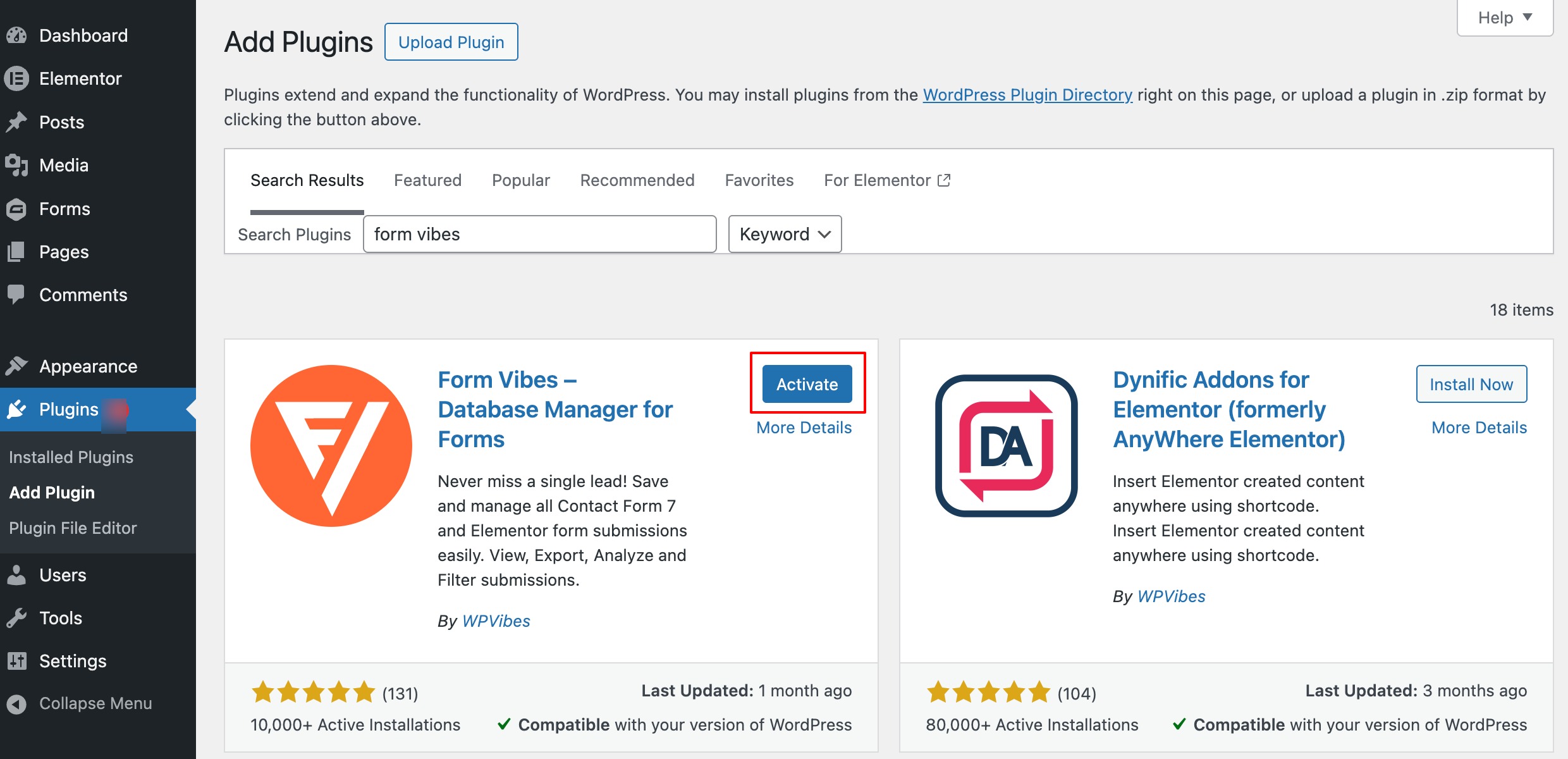Open the Popular plugins tab
Viewport: 1568px width, 759px height.
point(521,180)
